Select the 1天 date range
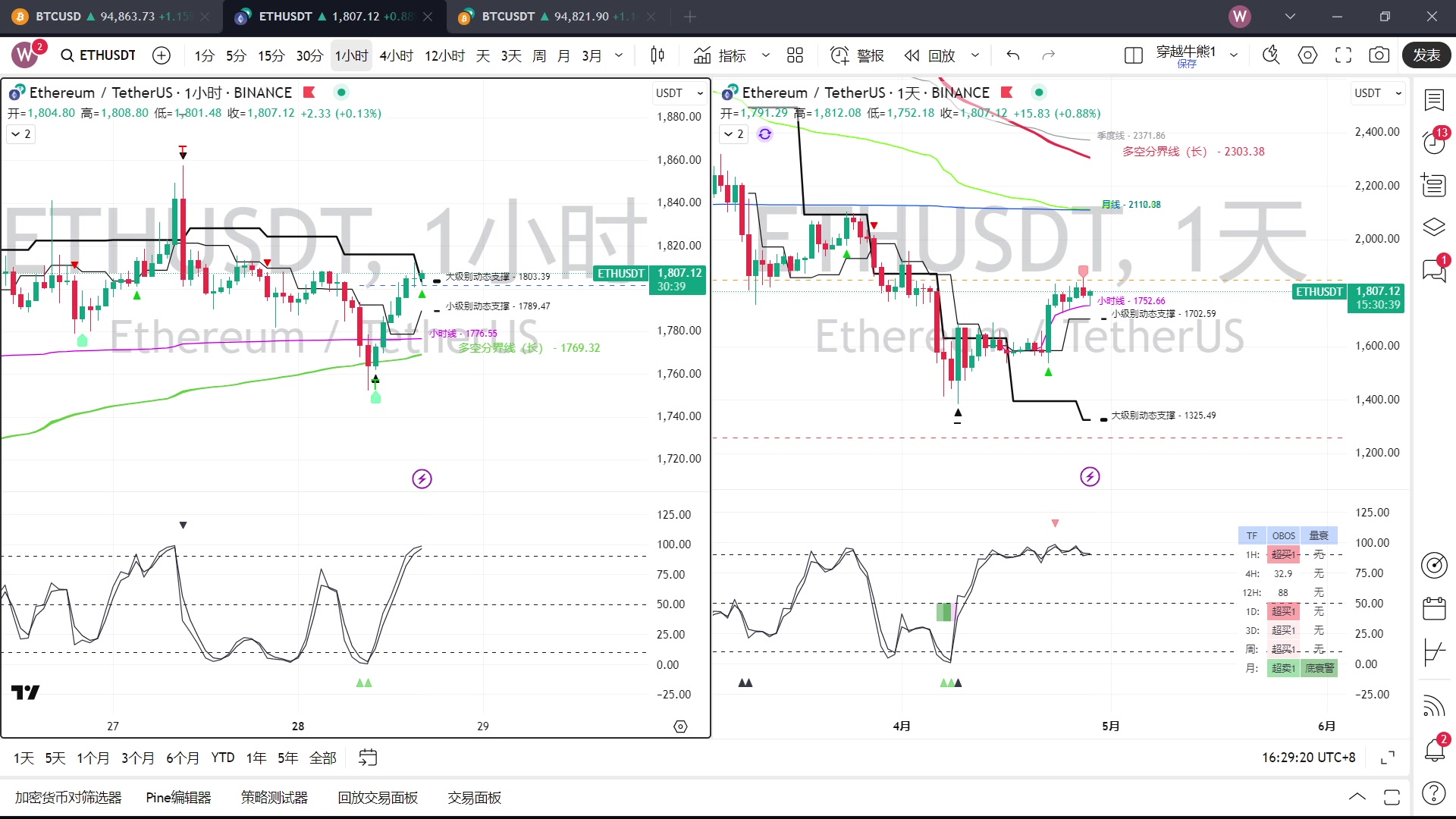 coord(24,758)
